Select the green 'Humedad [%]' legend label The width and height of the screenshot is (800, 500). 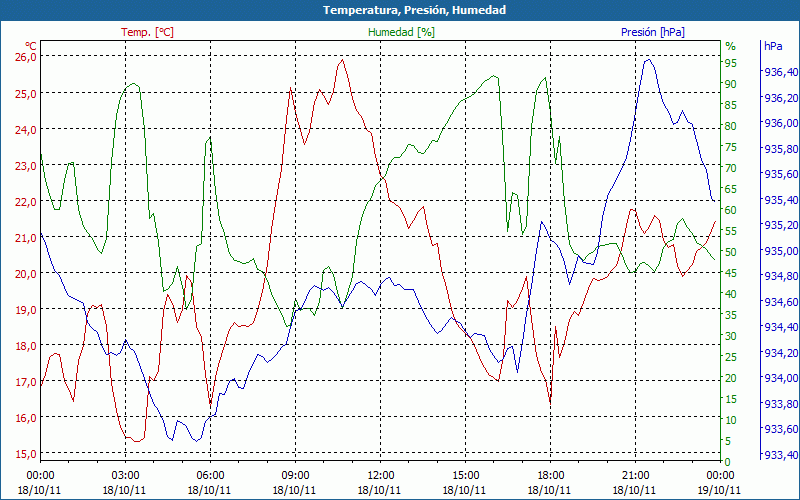click(x=401, y=32)
